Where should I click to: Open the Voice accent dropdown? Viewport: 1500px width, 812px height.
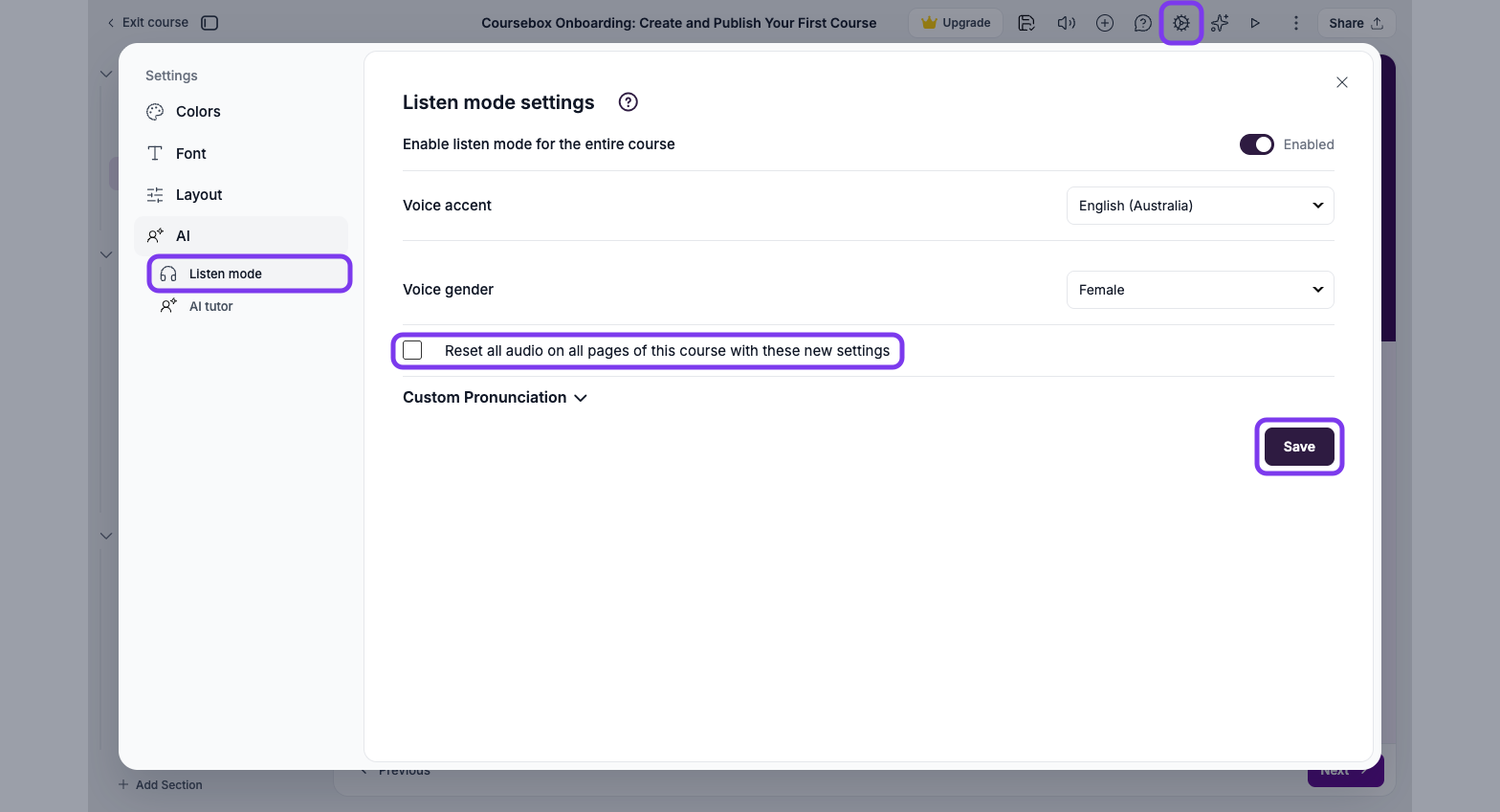pyautogui.click(x=1200, y=206)
